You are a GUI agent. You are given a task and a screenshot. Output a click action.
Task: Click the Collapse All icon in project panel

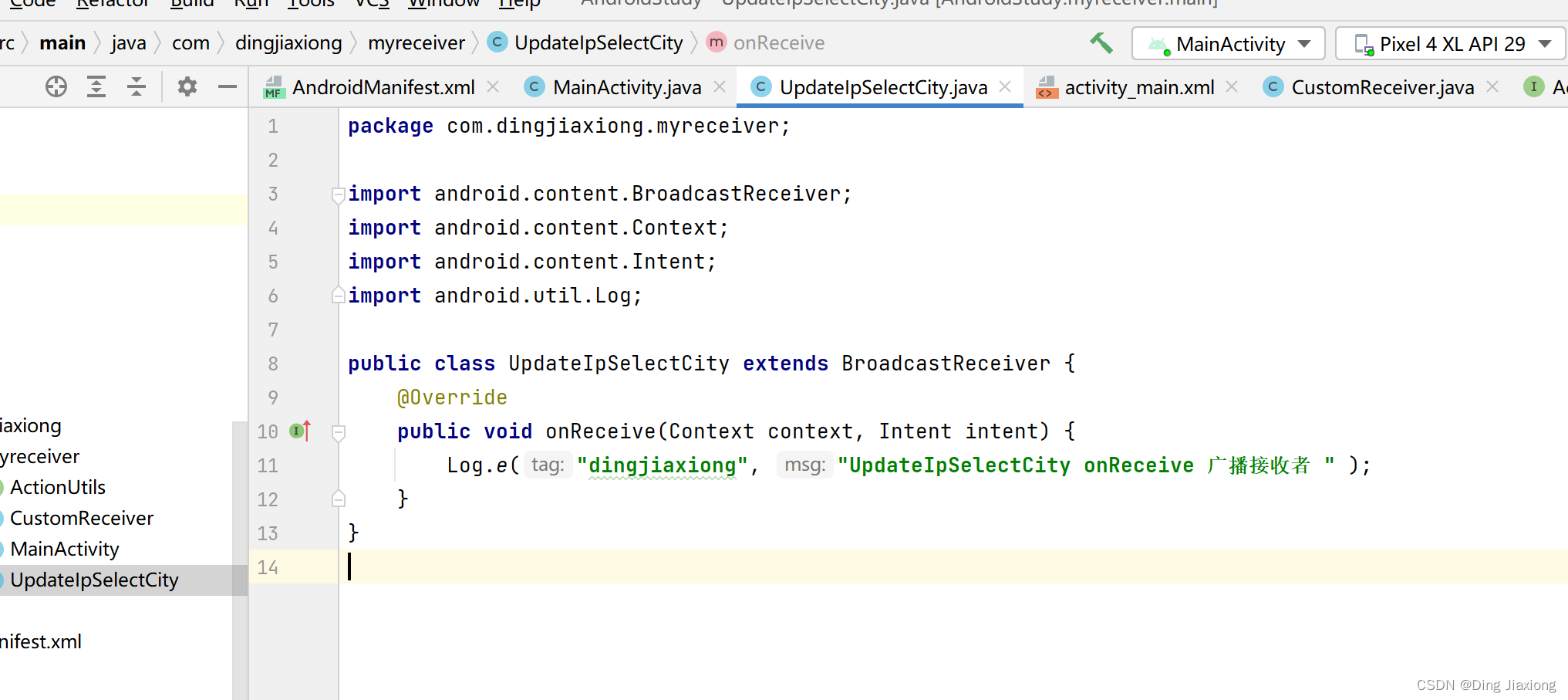tap(137, 86)
